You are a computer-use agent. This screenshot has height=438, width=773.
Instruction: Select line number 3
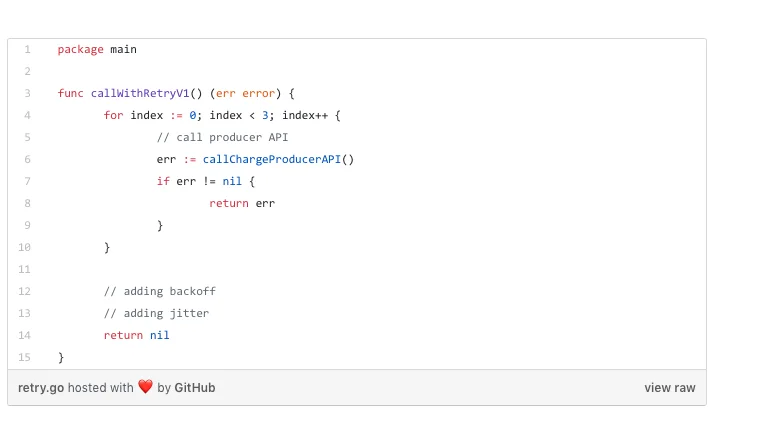(27, 93)
